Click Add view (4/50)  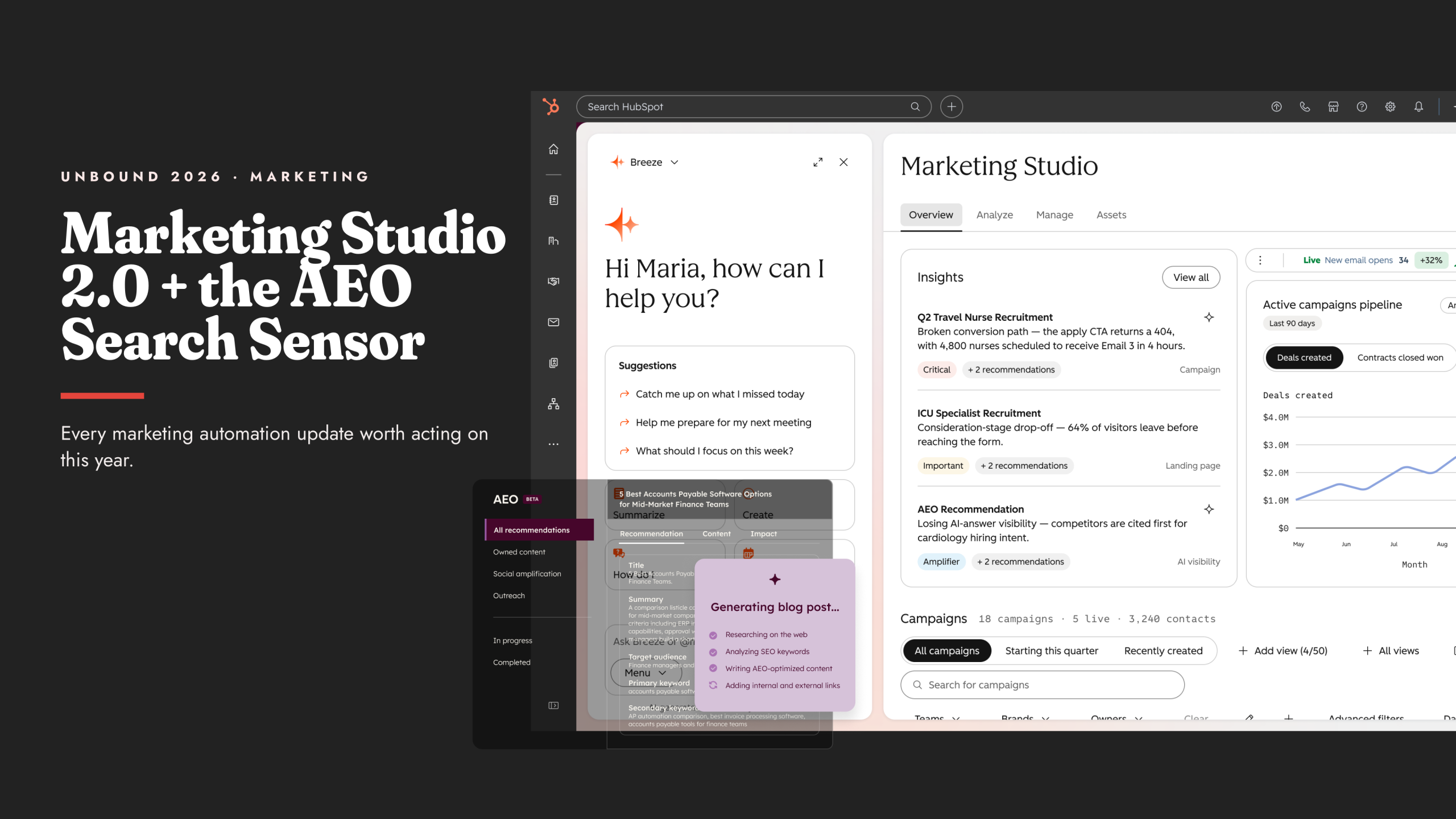tap(1283, 651)
